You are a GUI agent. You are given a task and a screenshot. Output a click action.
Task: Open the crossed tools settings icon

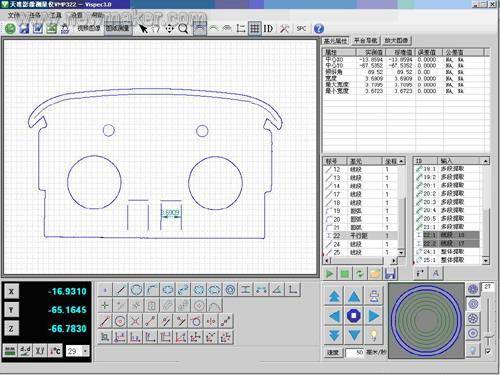tap(284, 29)
